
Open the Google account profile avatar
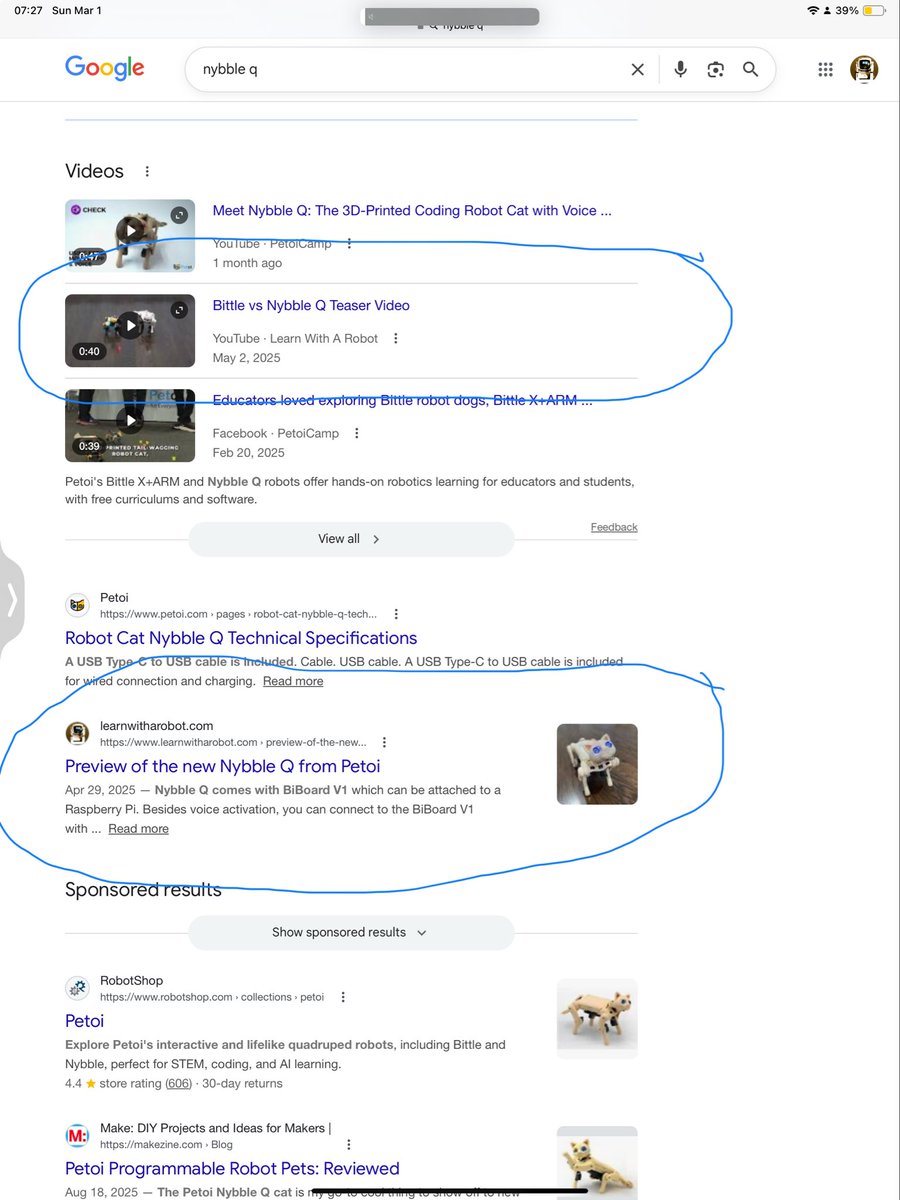coord(864,69)
